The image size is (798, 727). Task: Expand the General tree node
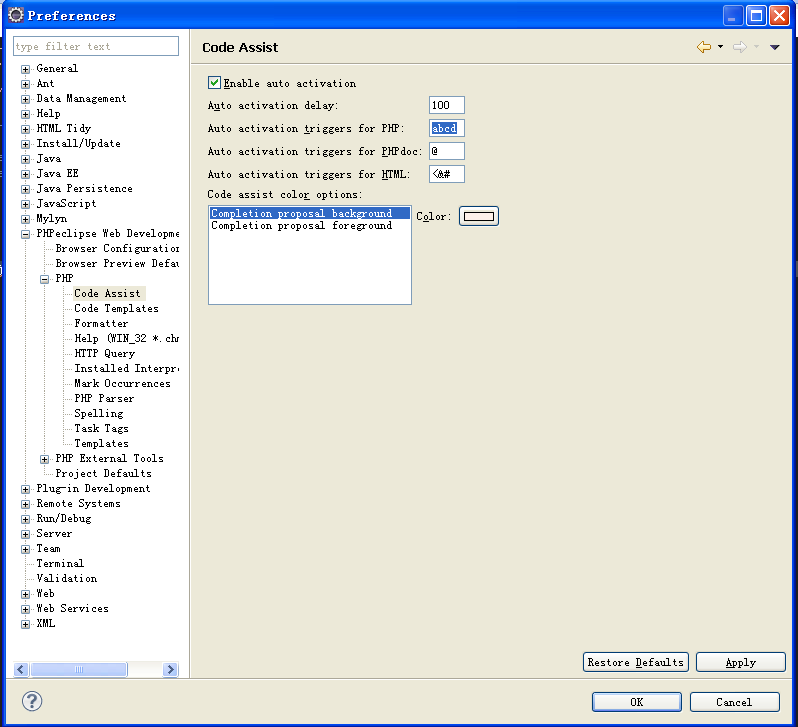tap(26, 69)
